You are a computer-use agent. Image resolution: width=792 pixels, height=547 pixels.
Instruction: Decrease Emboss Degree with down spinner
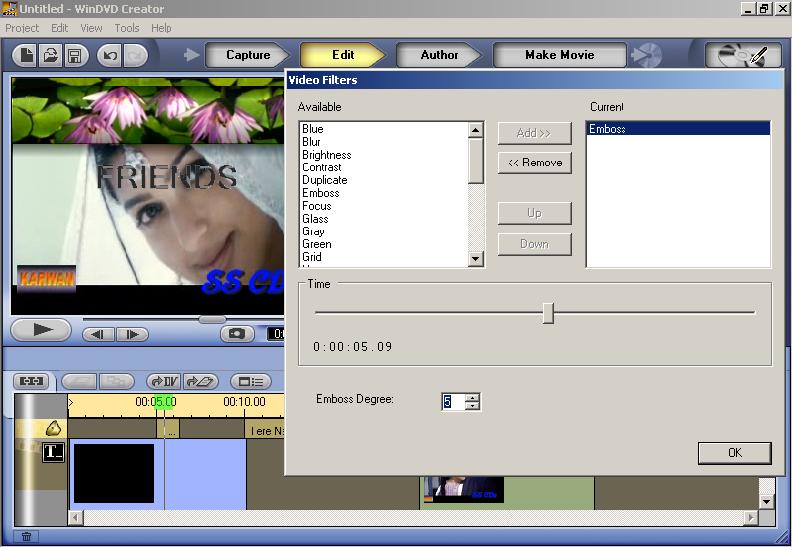473,406
